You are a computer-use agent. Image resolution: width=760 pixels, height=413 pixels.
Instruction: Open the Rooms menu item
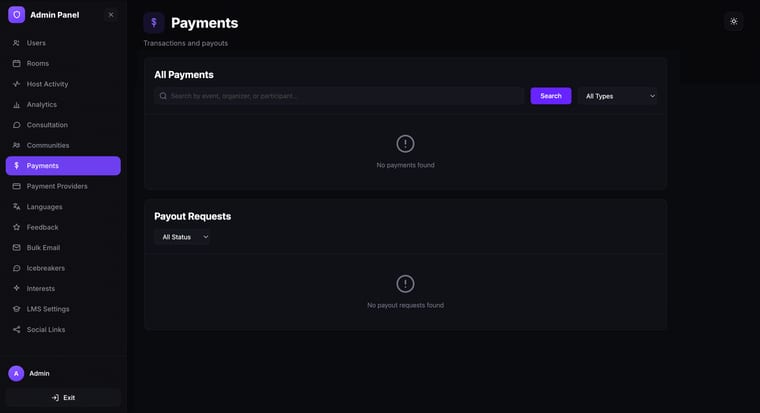click(x=63, y=64)
